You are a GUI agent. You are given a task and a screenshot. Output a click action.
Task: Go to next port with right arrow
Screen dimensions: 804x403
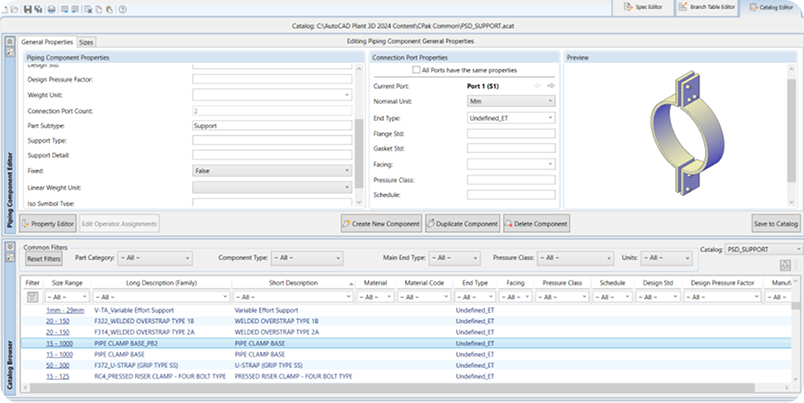[550, 87]
